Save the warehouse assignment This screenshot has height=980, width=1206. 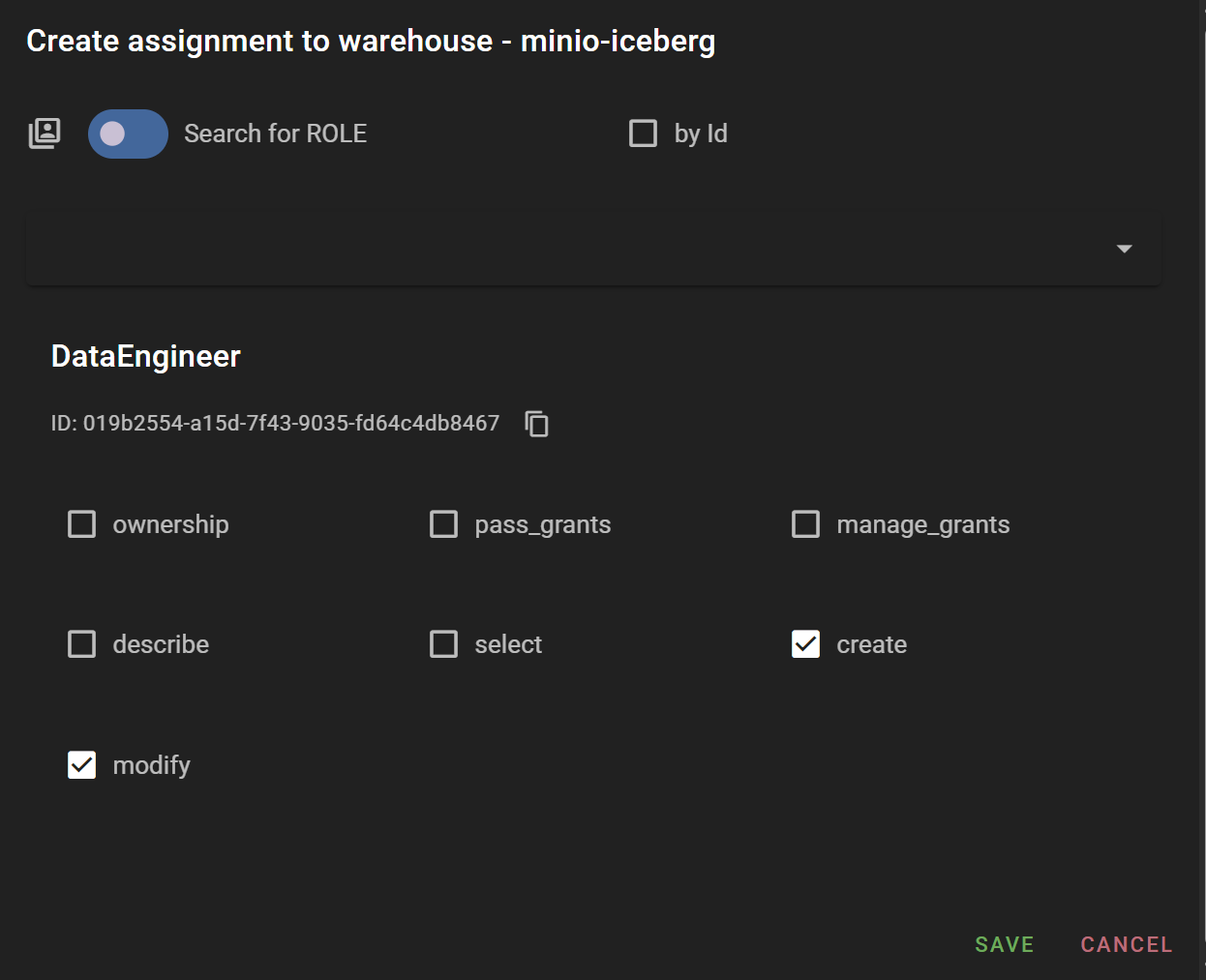click(x=1004, y=944)
